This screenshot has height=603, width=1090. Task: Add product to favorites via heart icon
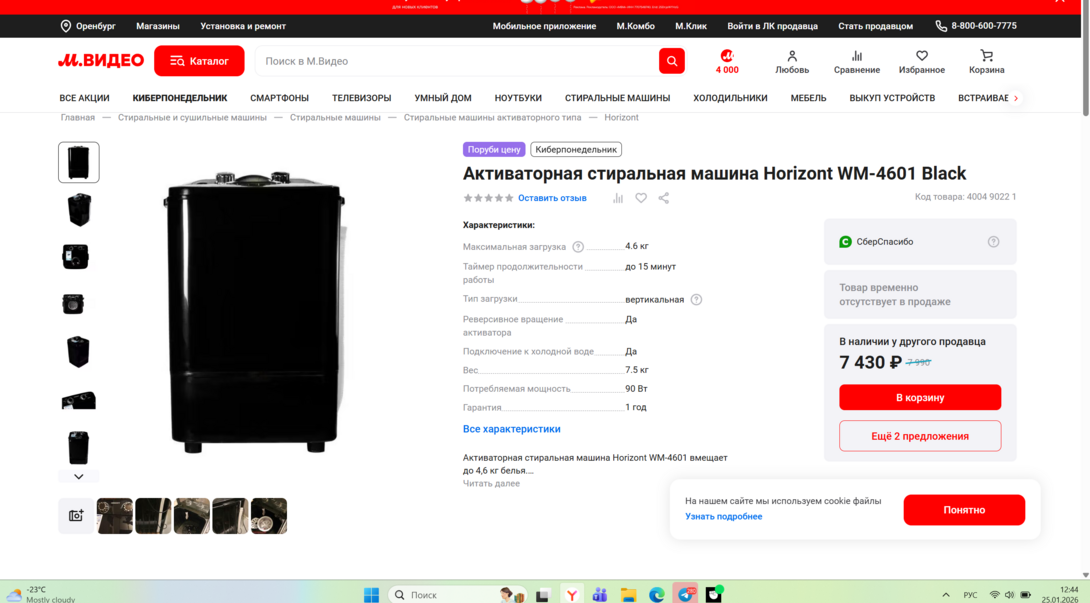coord(641,198)
